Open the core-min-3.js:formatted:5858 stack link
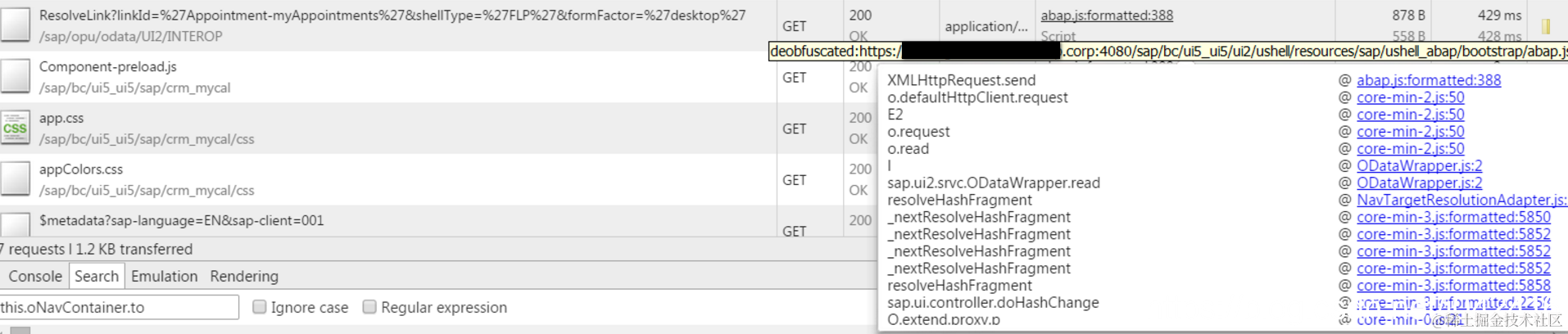The height and width of the screenshot is (334, 1568). (x=1453, y=286)
